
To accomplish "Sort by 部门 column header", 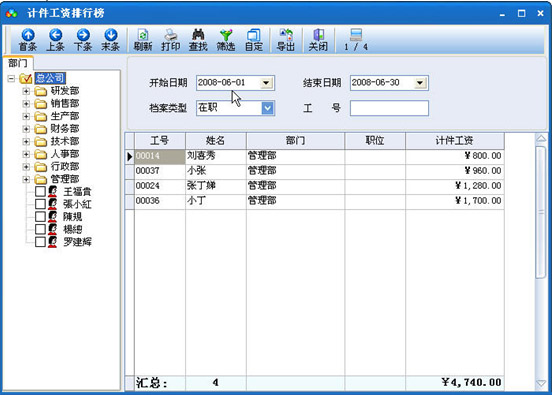I will (296, 141).
